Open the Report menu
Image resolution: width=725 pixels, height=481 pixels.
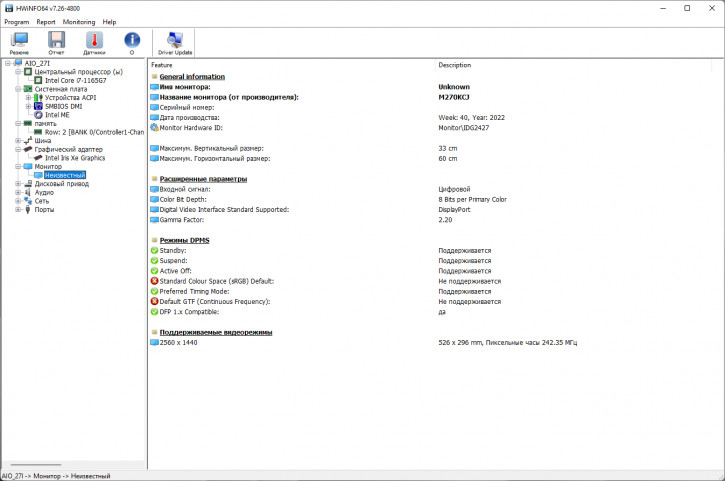(46, 22)
